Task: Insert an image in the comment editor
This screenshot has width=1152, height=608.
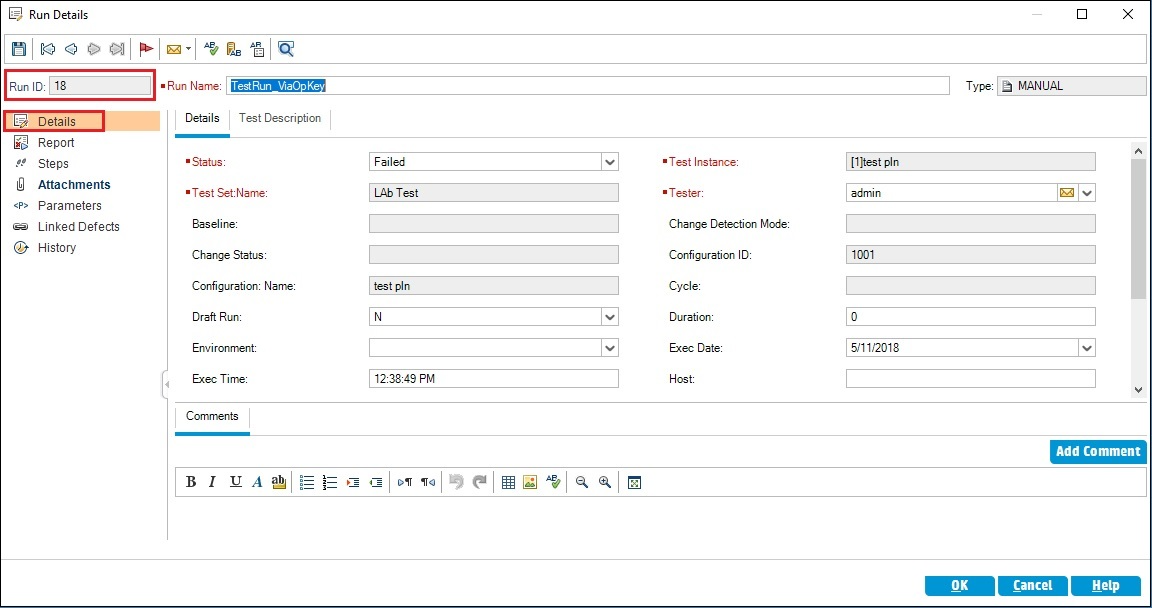Action: [x=530, y=482]
